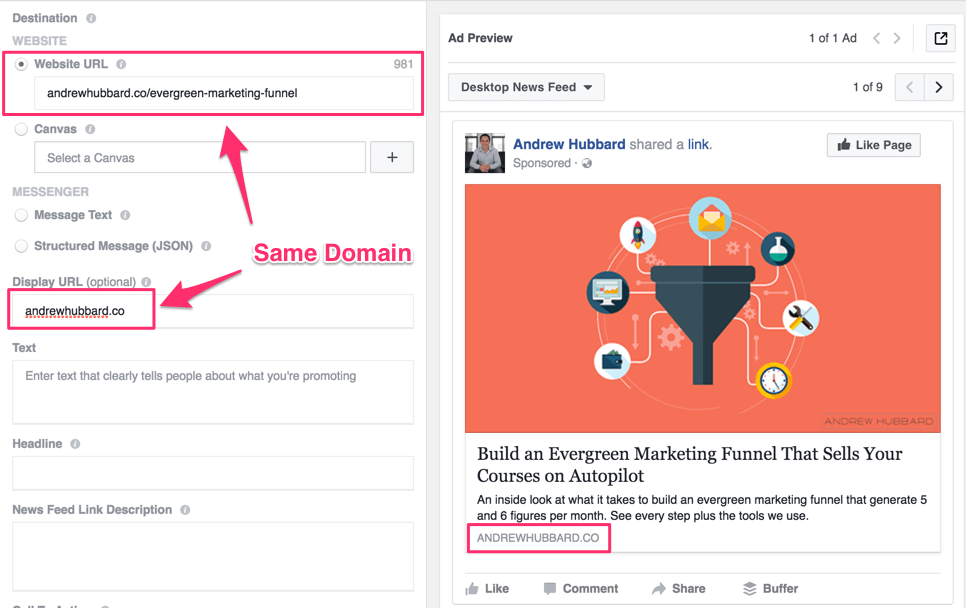Click the add Canvas plus button
The height and width of the screenshot is (608, 966).
[x=392, y=157]
